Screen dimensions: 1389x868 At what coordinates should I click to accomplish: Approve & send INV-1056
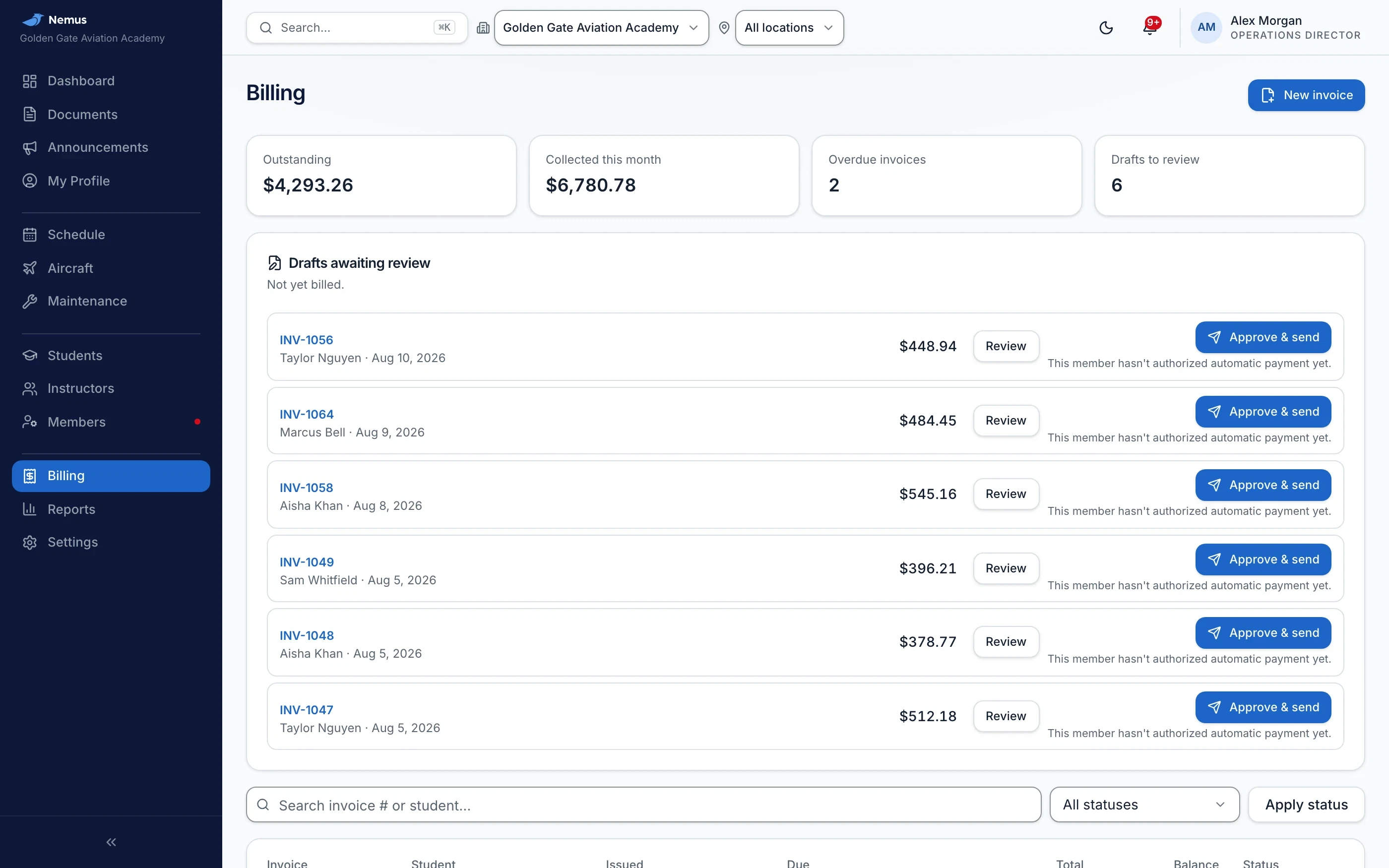(1263, 338)
